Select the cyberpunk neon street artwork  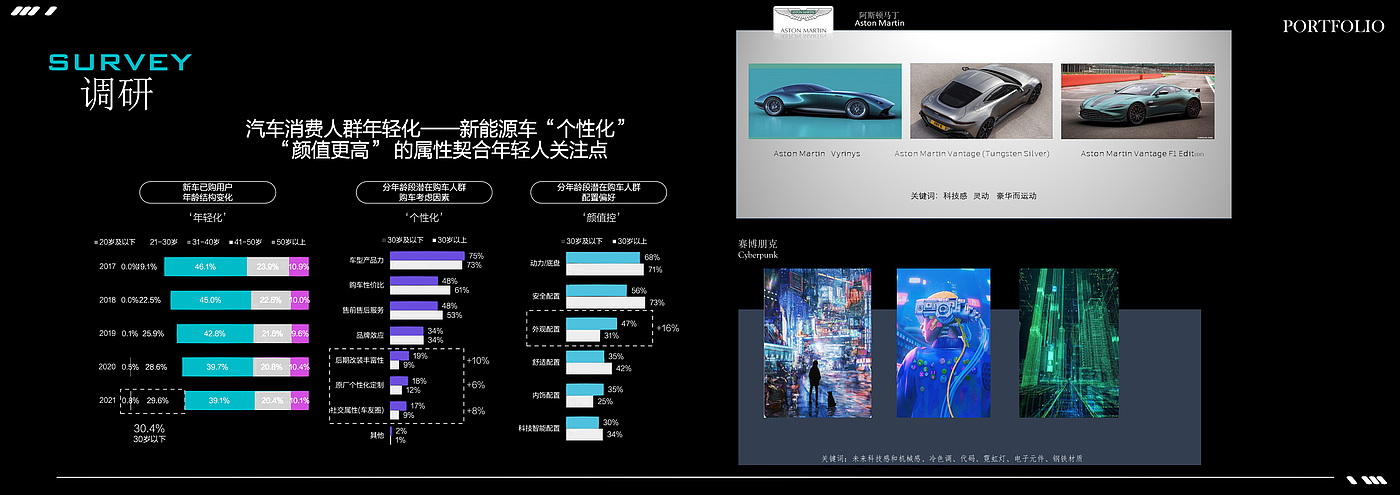click(817, 343)
